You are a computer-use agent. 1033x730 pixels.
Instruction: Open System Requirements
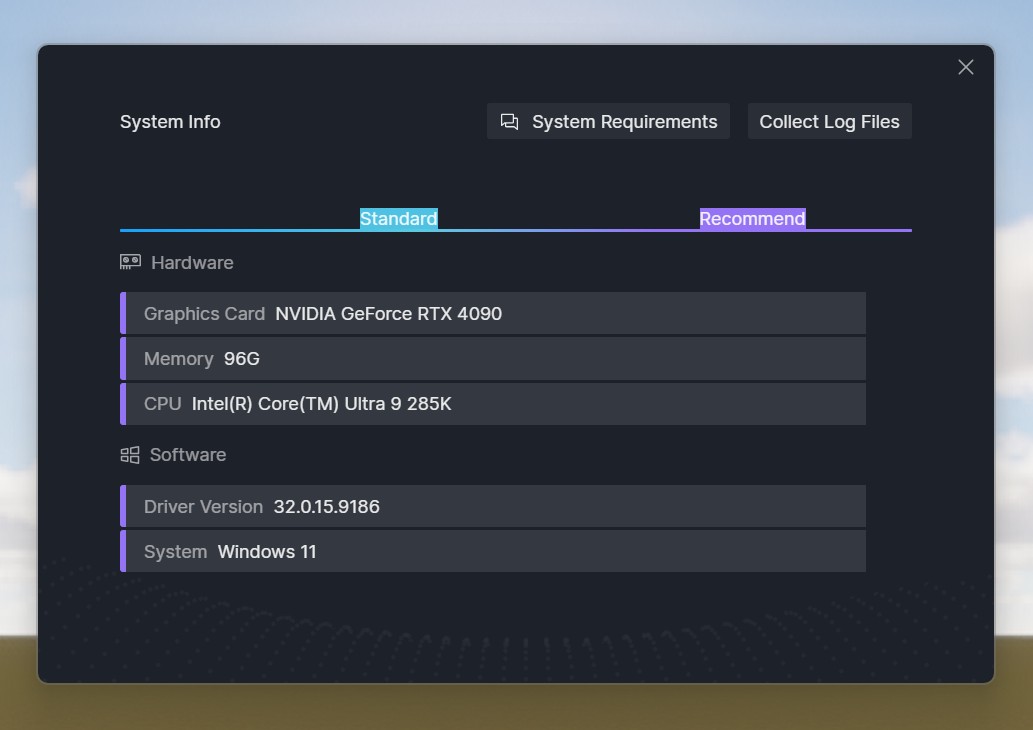coord(624,122)
